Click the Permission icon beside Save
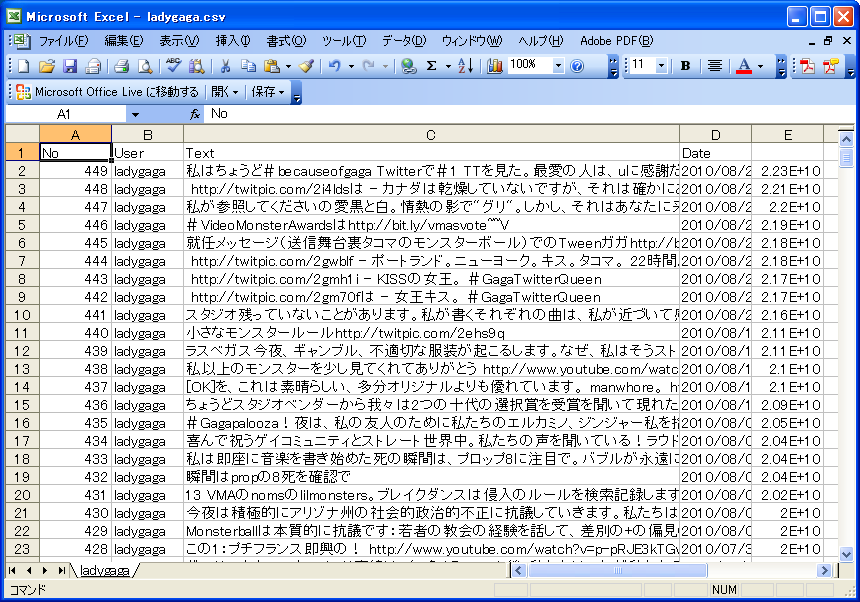This screenshot has width=860, height=602. pyautogui.click(x=93, y=66)
